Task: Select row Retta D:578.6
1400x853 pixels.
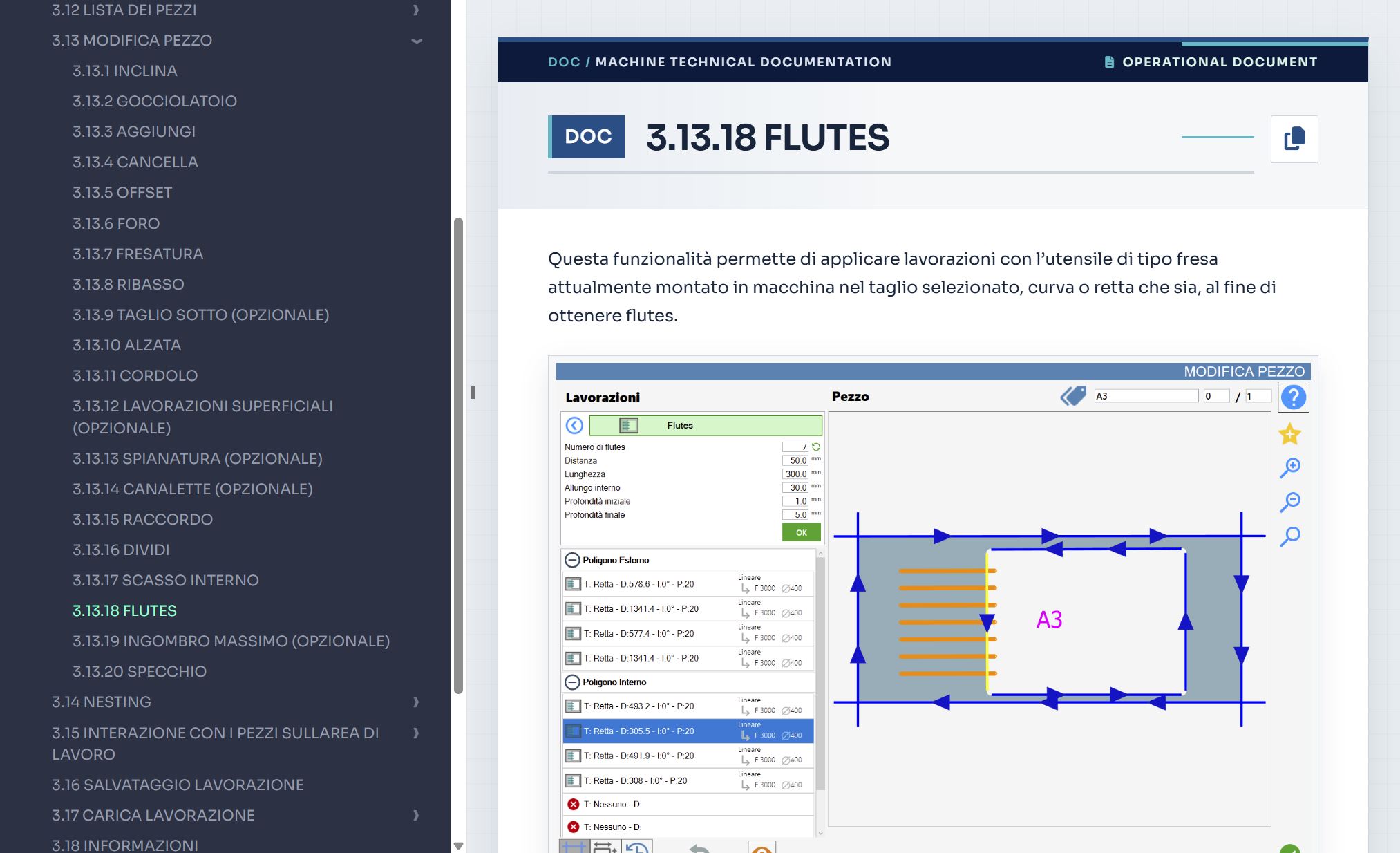Action: click(x=688, y=584)
